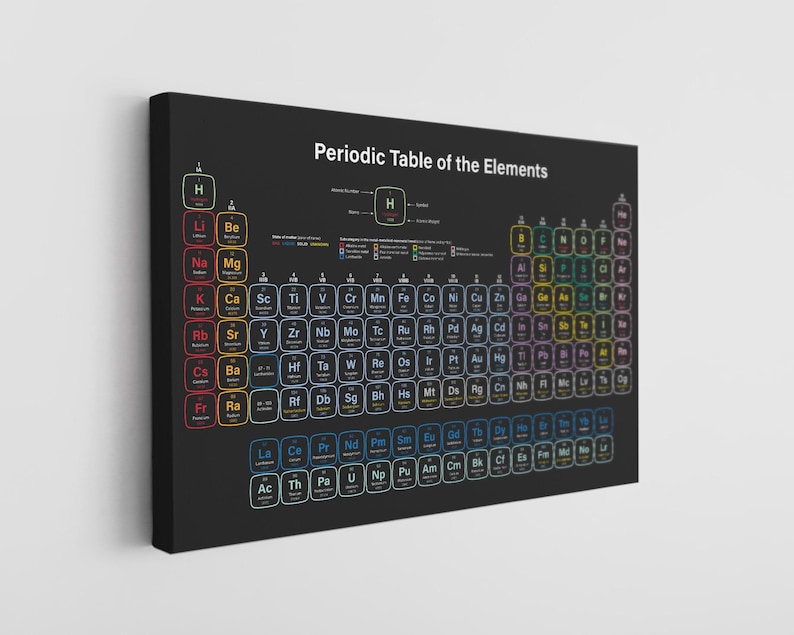Viewport: 794px width, 635px height.
Task: Select the Na Sodium cell
Action: [x=200, y=265]
